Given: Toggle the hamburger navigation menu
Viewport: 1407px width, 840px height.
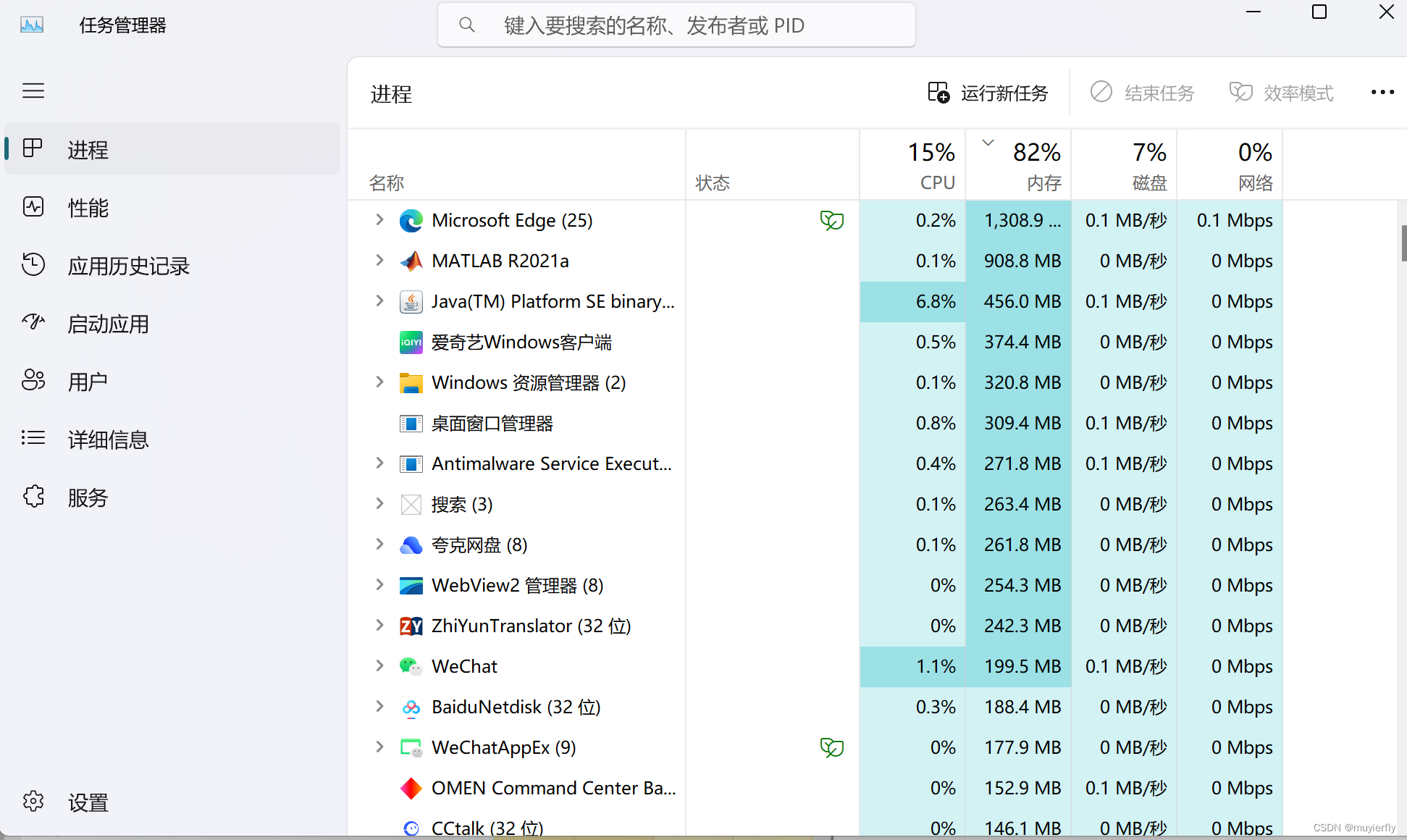Looking at the screenshot, I should click(x=33, y=91).
